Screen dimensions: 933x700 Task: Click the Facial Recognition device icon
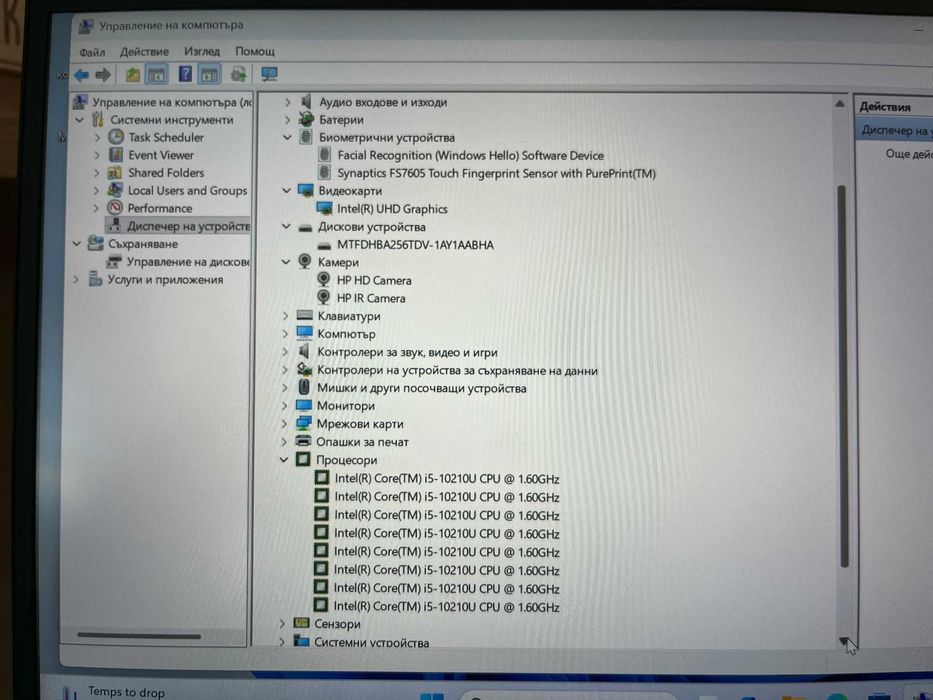324,155
